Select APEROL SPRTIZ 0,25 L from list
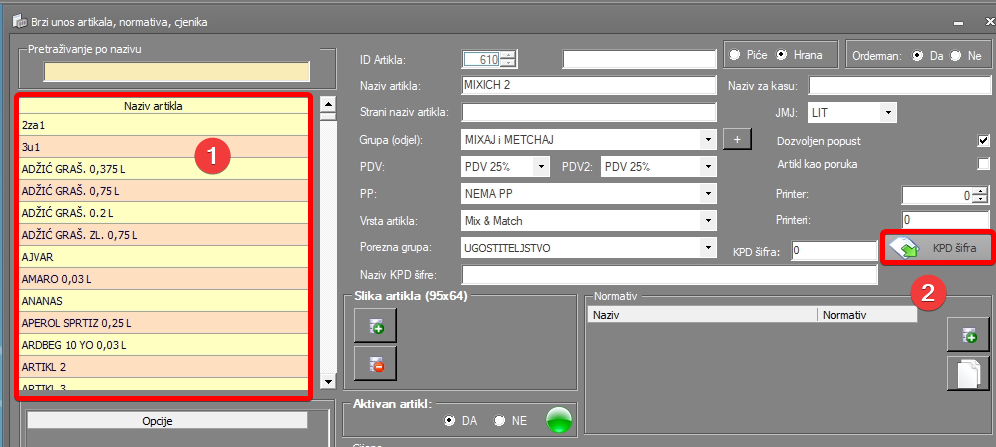Screen dimensions: 996x447 pyautogui.click(x=164, y=323)
